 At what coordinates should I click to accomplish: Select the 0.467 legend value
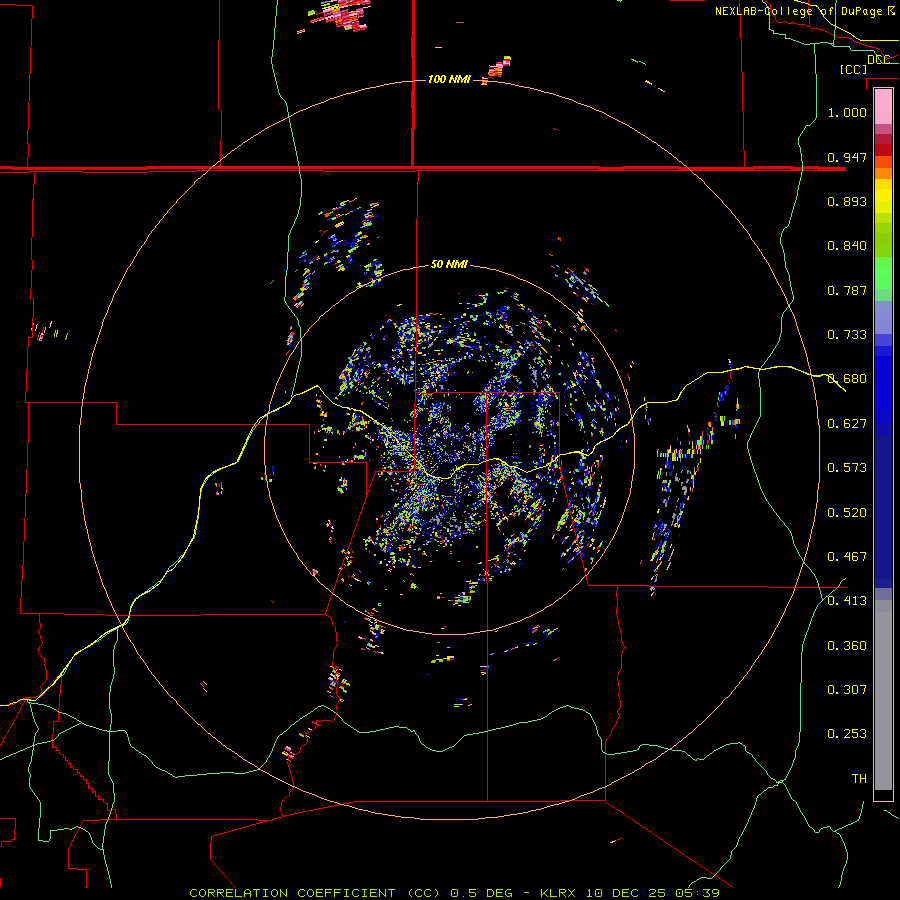(x=847, y=557)
